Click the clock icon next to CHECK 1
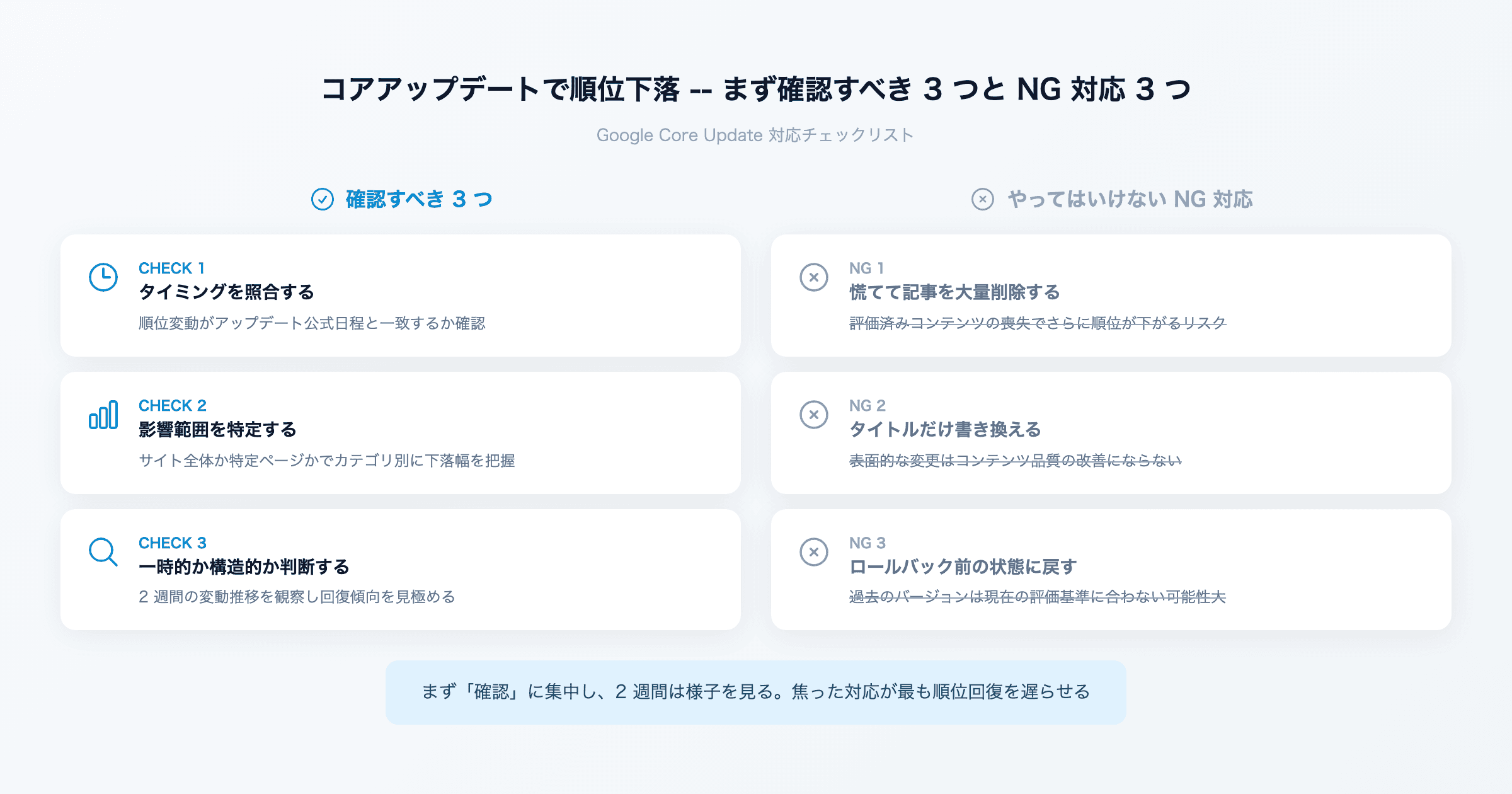The height and width of the screenshot is (794, 1512). (103, 277)
